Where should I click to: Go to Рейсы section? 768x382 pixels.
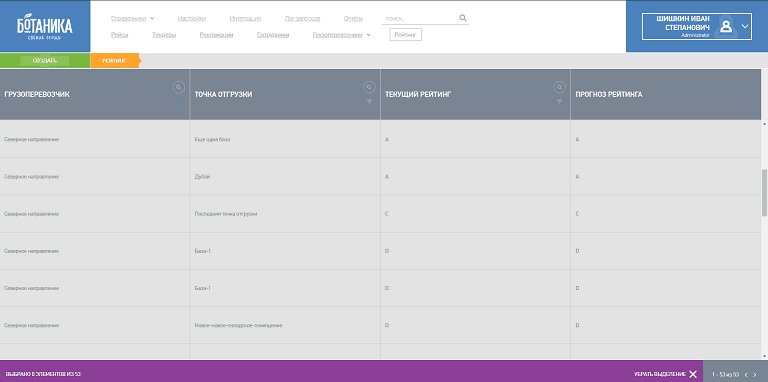point(120,35)
